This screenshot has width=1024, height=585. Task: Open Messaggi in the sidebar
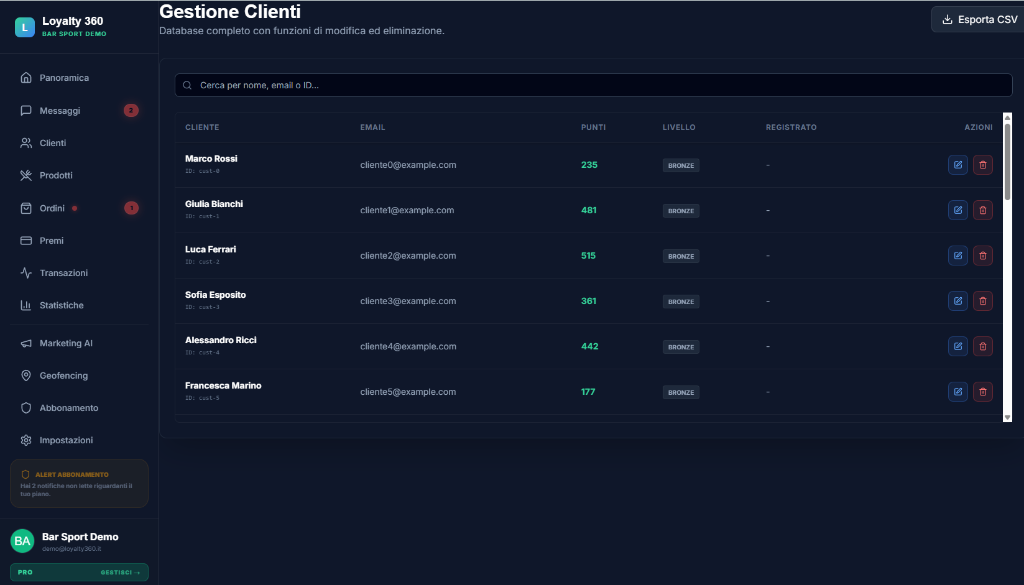click(x=60, y=110)
